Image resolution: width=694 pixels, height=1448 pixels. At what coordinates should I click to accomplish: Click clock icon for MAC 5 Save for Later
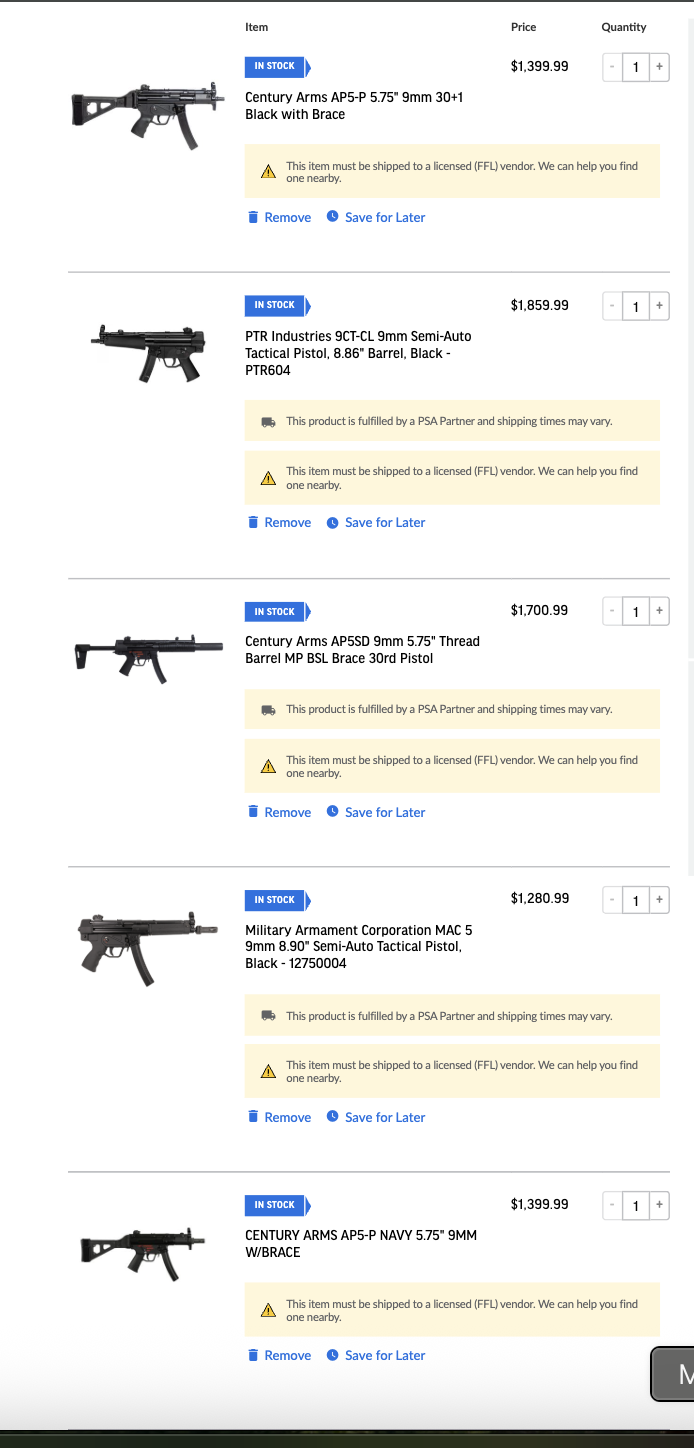(x=333, y=1117)
